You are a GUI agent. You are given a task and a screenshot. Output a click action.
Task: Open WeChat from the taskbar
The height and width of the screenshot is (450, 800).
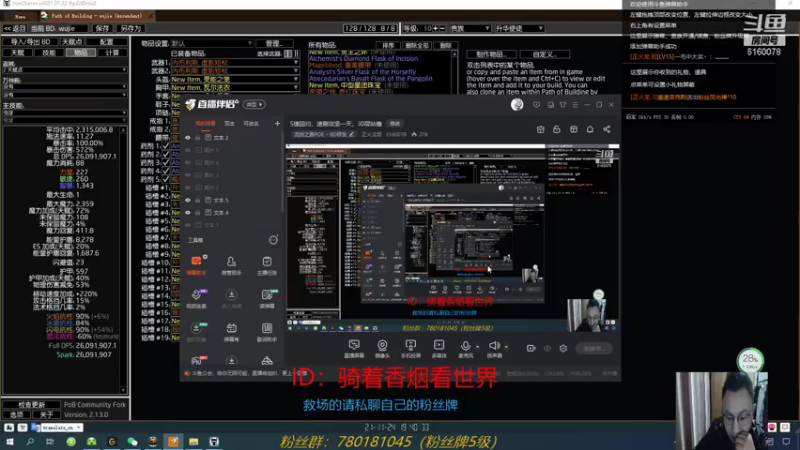point(132,441)
